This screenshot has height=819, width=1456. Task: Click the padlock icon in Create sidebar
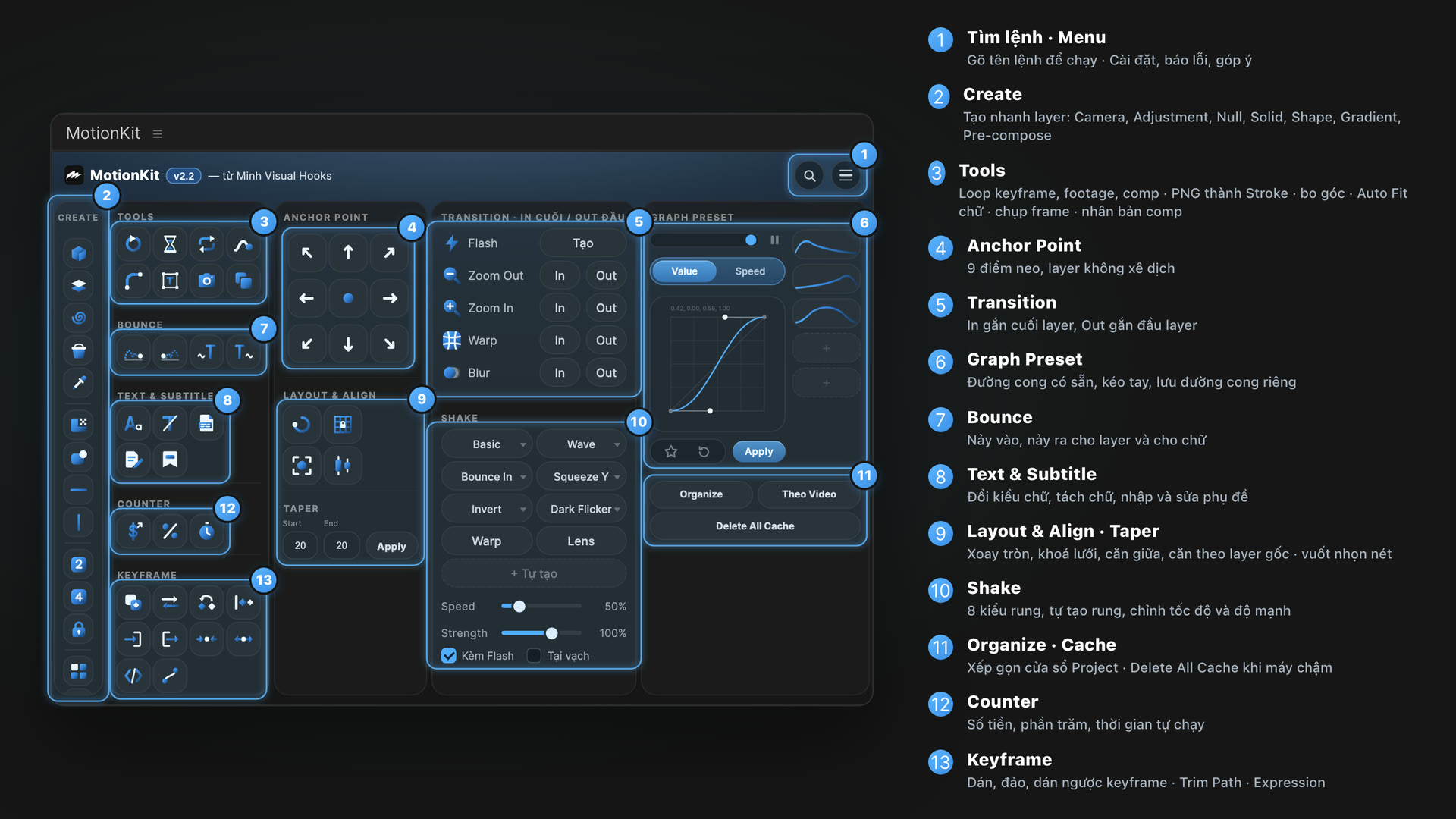tap(79, 629)
